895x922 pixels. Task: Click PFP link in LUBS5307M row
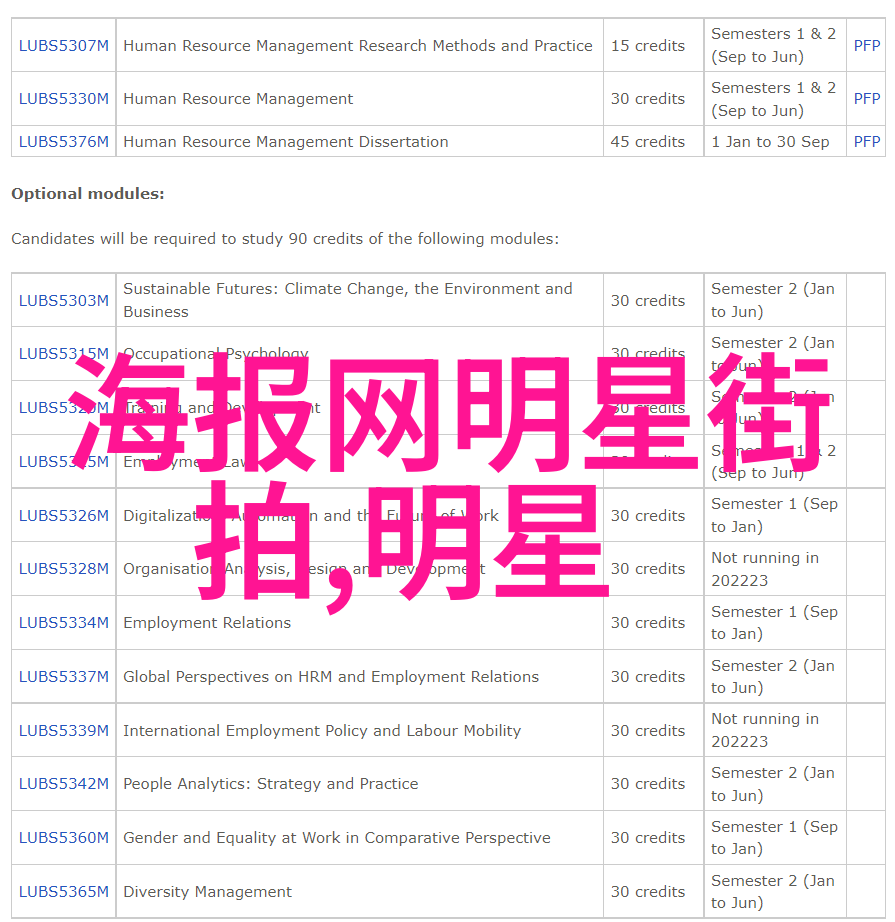coord(867,46)
